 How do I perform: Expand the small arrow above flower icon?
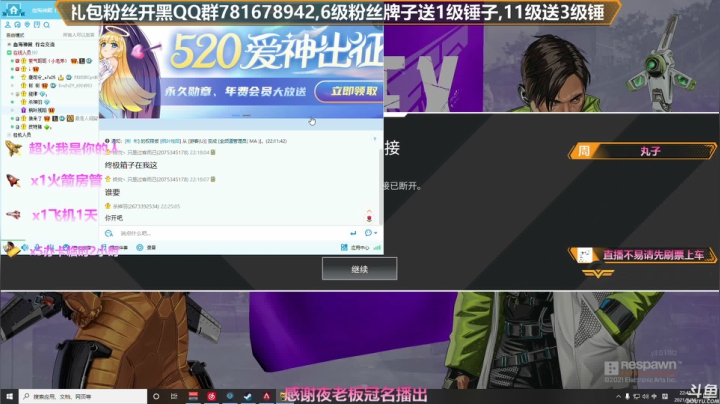tap(369, 211)
